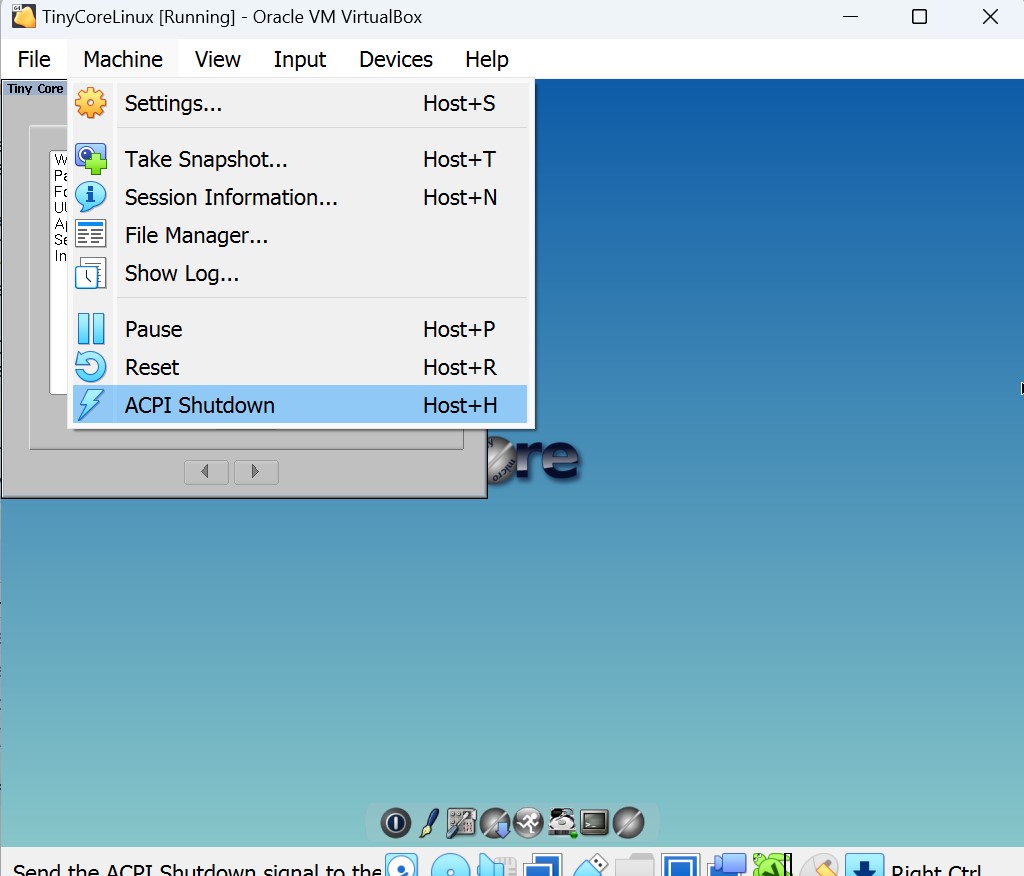
Task: Open Session Information dialog entry
Action: 300,197
